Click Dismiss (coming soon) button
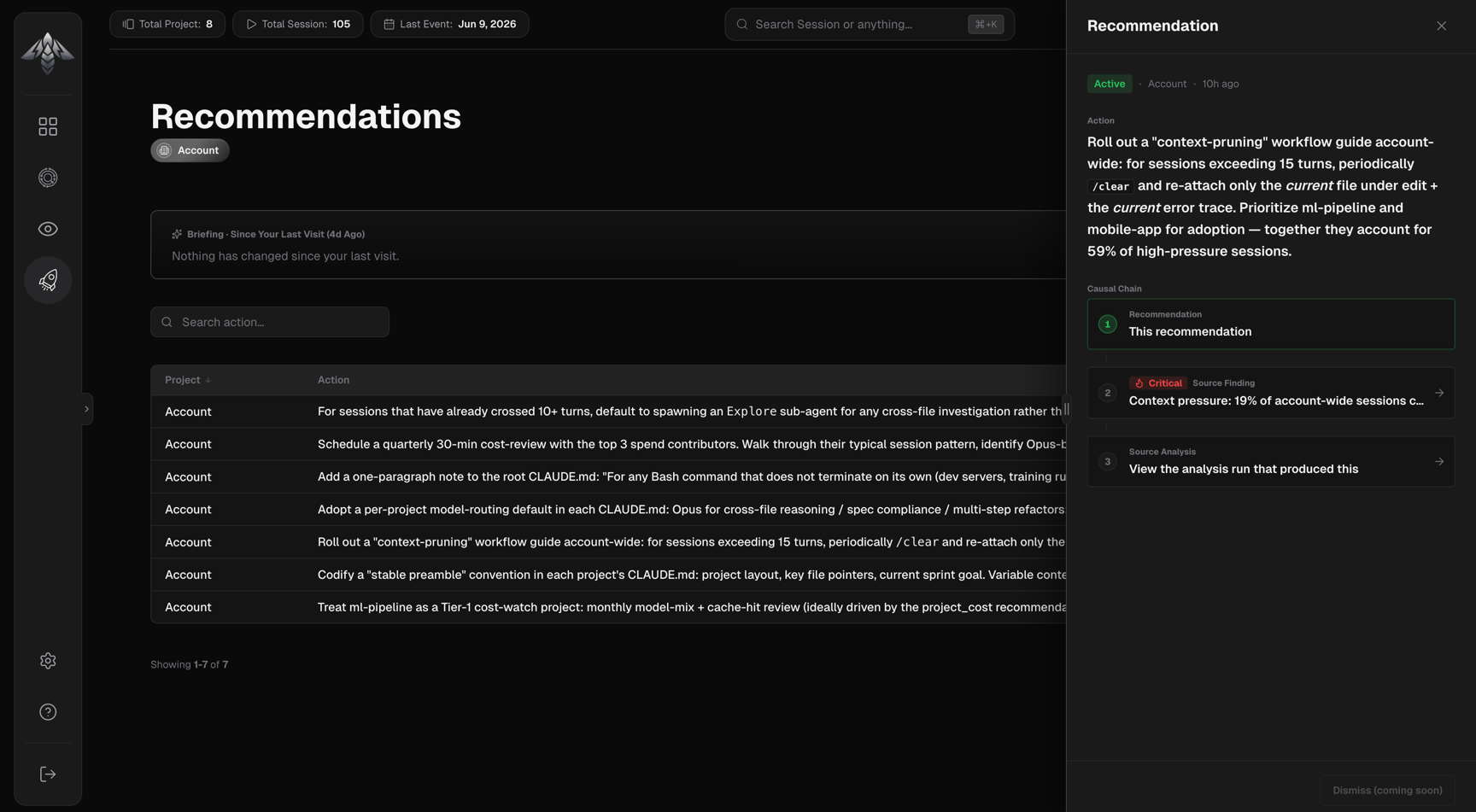This screenshot has height=812, width=1476. click(1387, 791)
